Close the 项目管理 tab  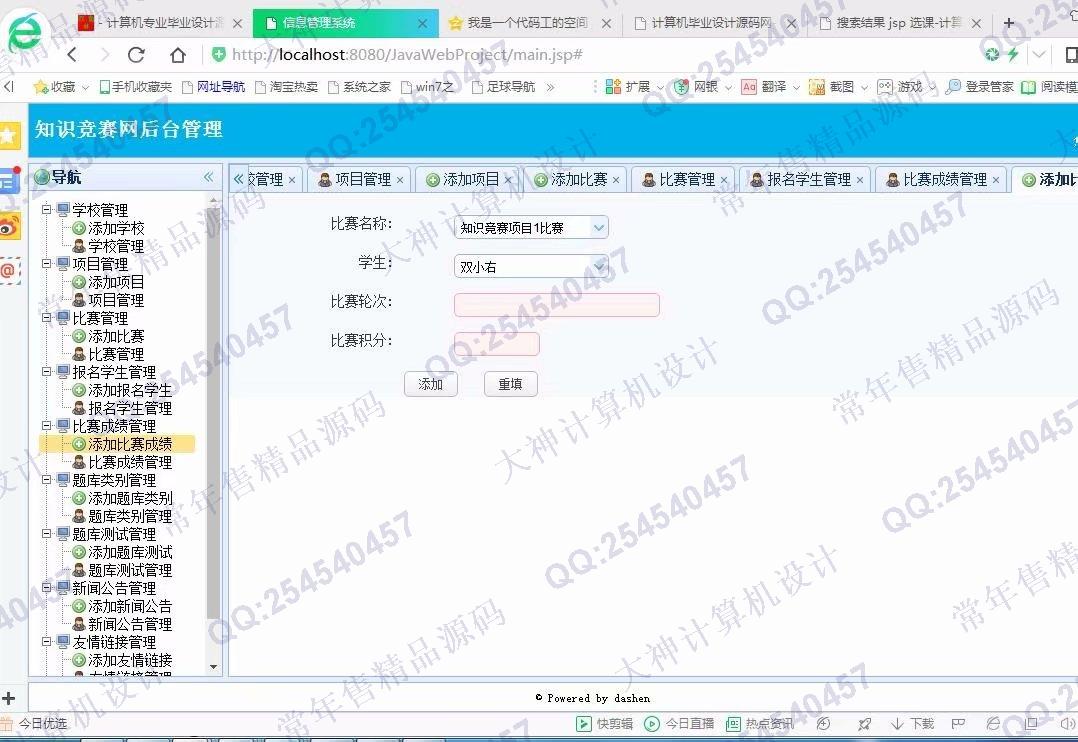pos(400,180)
